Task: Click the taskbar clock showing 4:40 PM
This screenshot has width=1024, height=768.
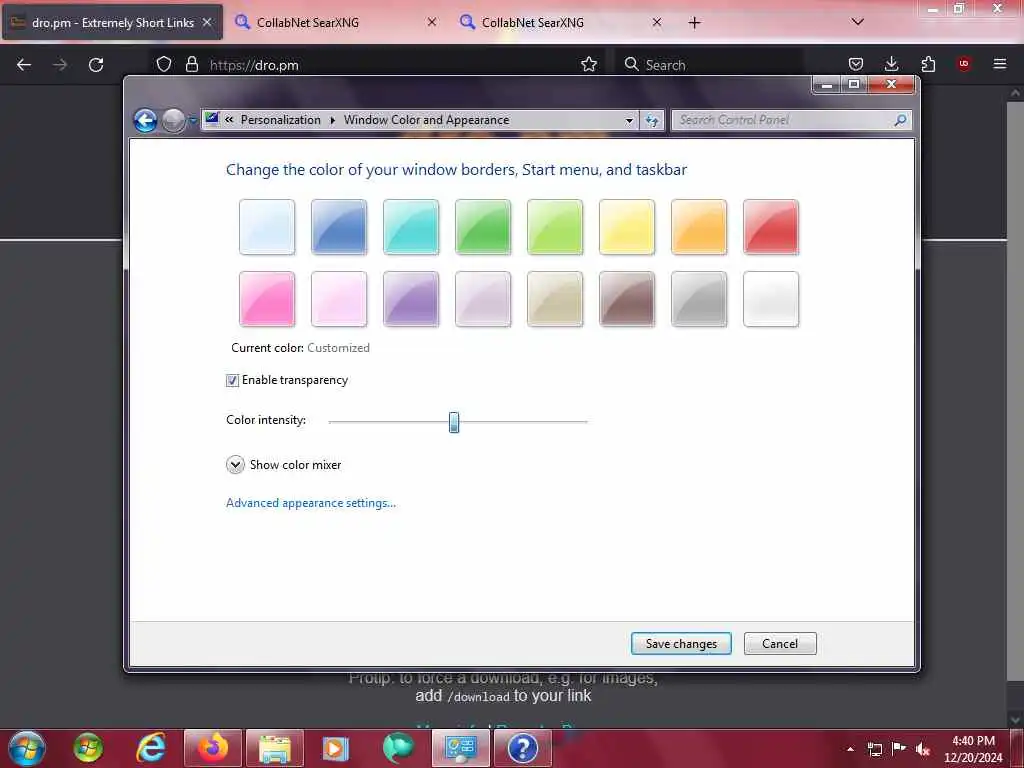Action: [973, 749]
